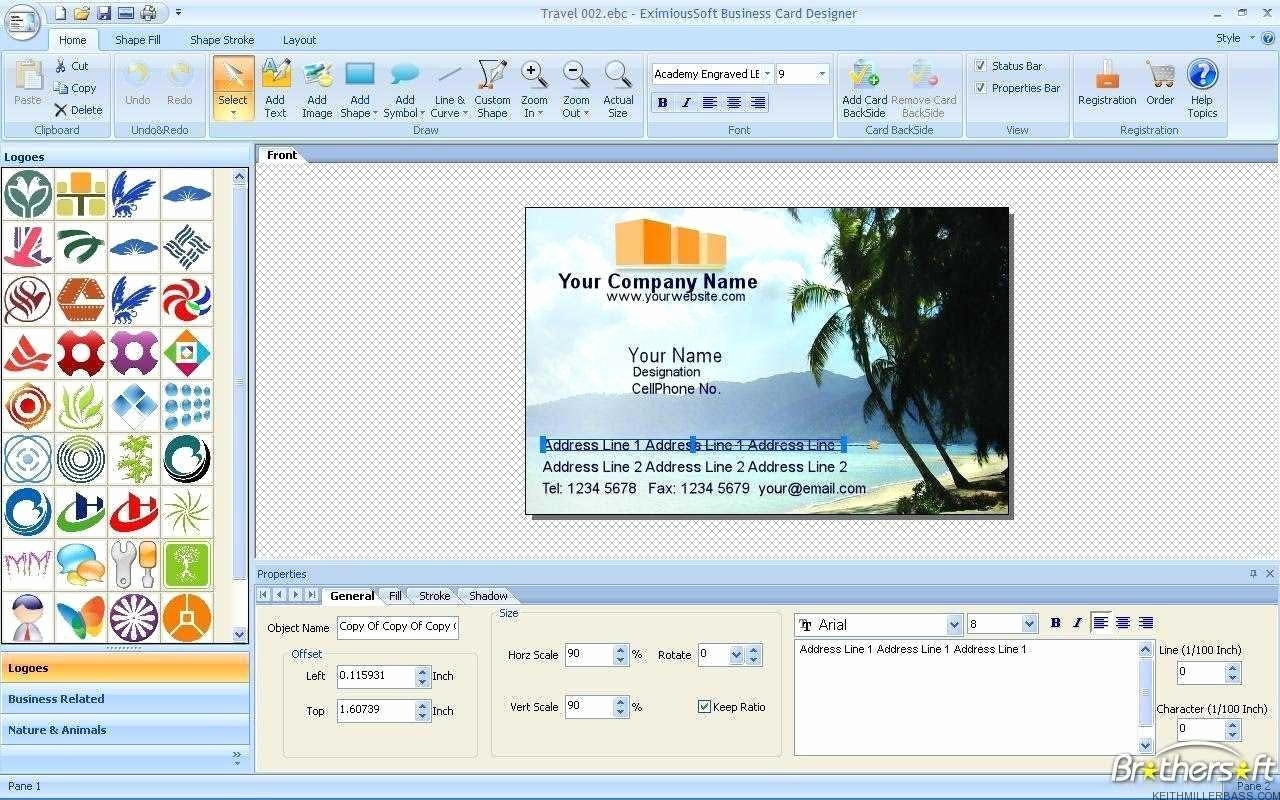Image resolution: width=1280 pixels, height=800 pixels.
Task: Toggle the Status Bar checkbox
Action: 981,65
